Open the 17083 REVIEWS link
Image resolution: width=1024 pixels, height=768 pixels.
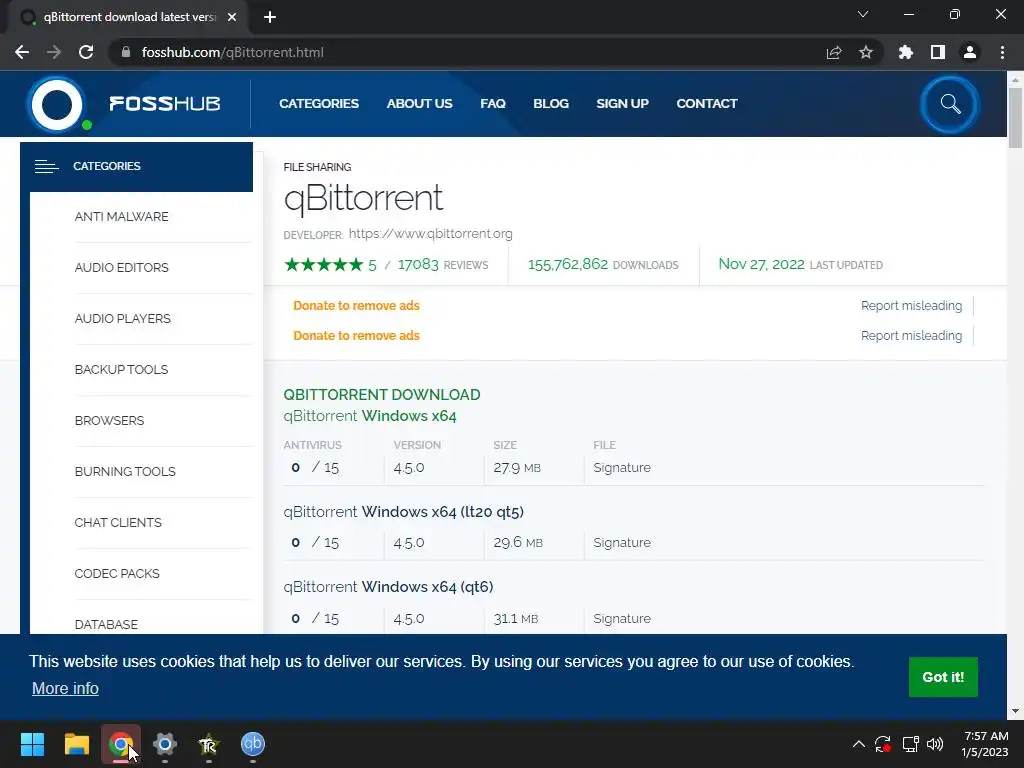(x=443, y=264)
